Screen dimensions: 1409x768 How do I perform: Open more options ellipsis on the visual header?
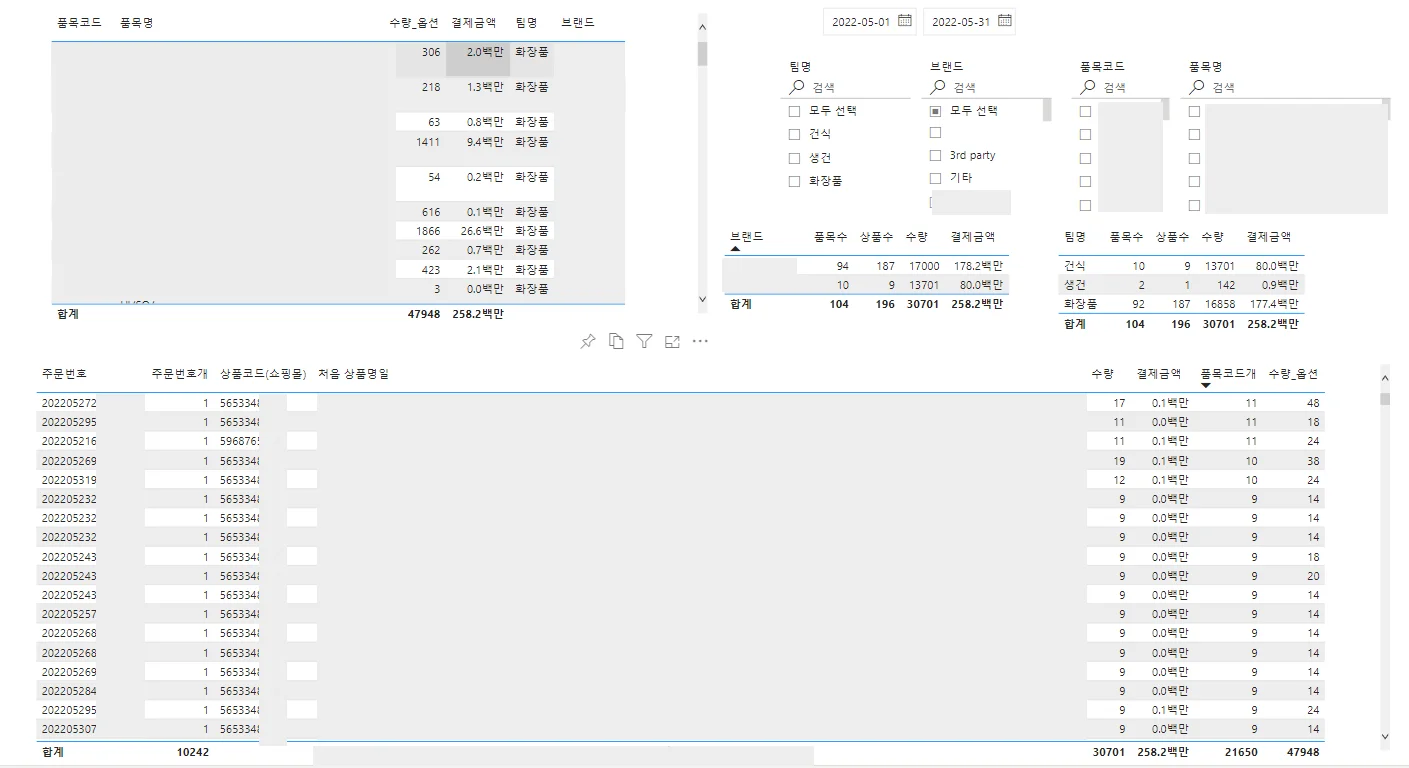(x=700, y=342)
